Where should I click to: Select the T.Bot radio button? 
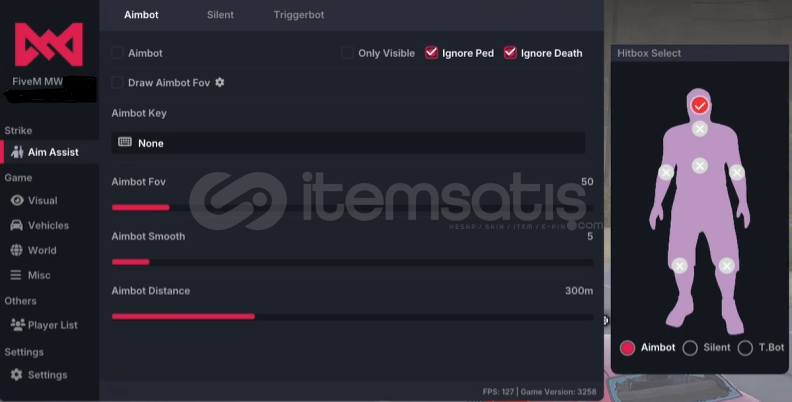(745, 348)
